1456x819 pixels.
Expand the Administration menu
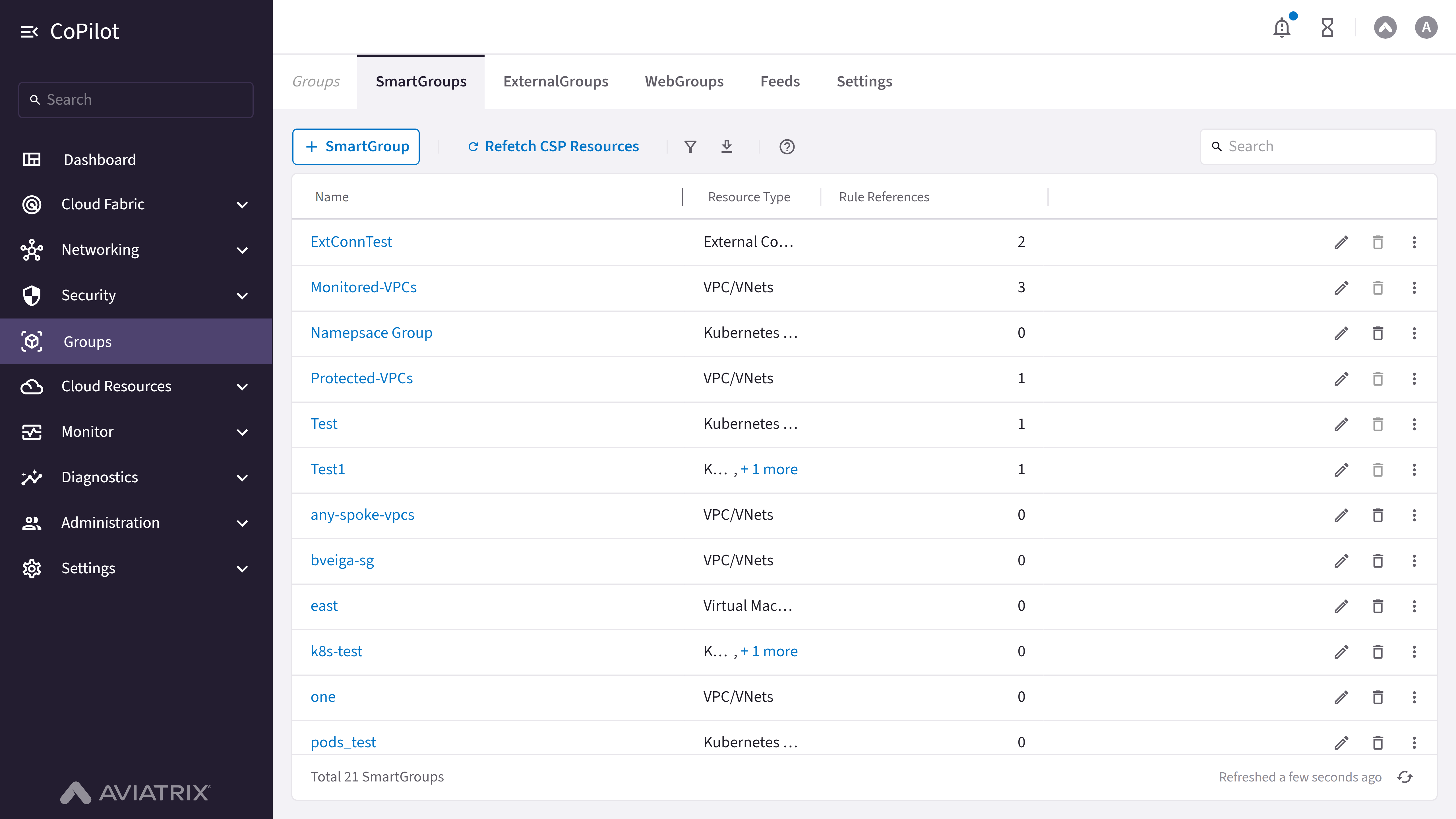136,523
